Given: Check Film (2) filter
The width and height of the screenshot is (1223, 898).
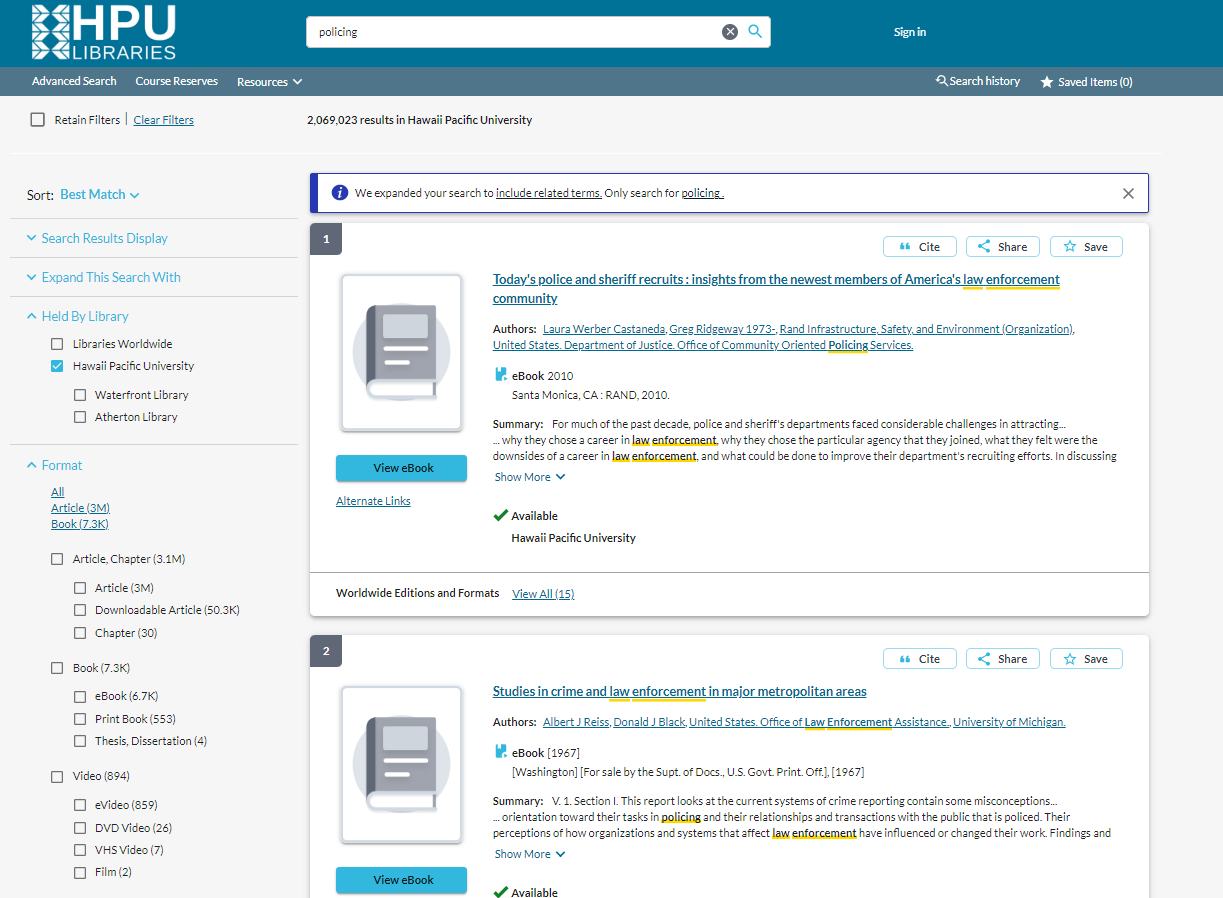Looking at the screenshot, I should [x=80, y=872].
